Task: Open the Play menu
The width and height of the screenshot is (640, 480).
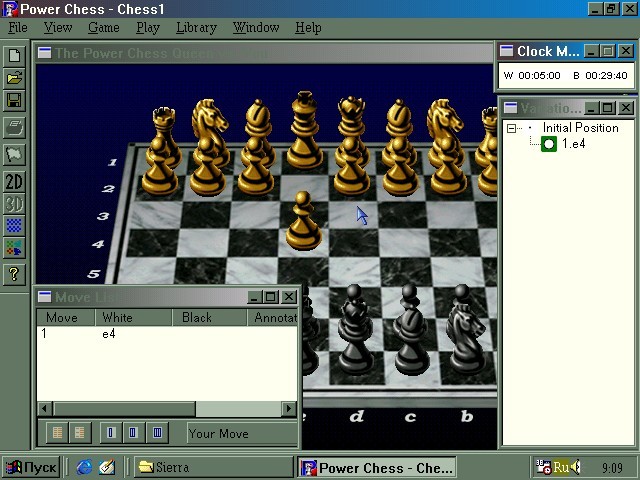Action: [148, 28]
